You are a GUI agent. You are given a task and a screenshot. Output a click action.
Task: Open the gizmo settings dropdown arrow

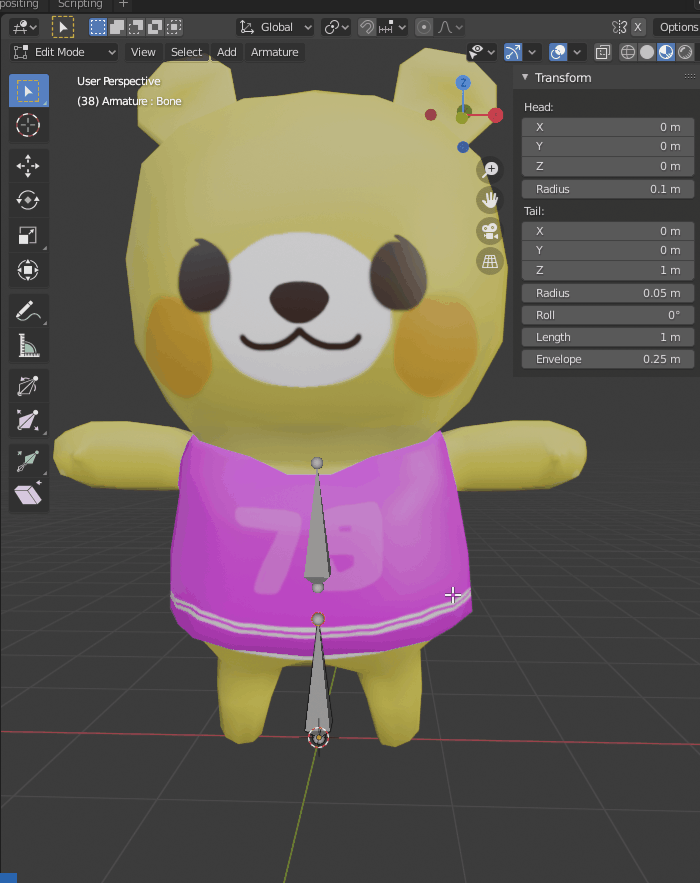pos(533,52)
